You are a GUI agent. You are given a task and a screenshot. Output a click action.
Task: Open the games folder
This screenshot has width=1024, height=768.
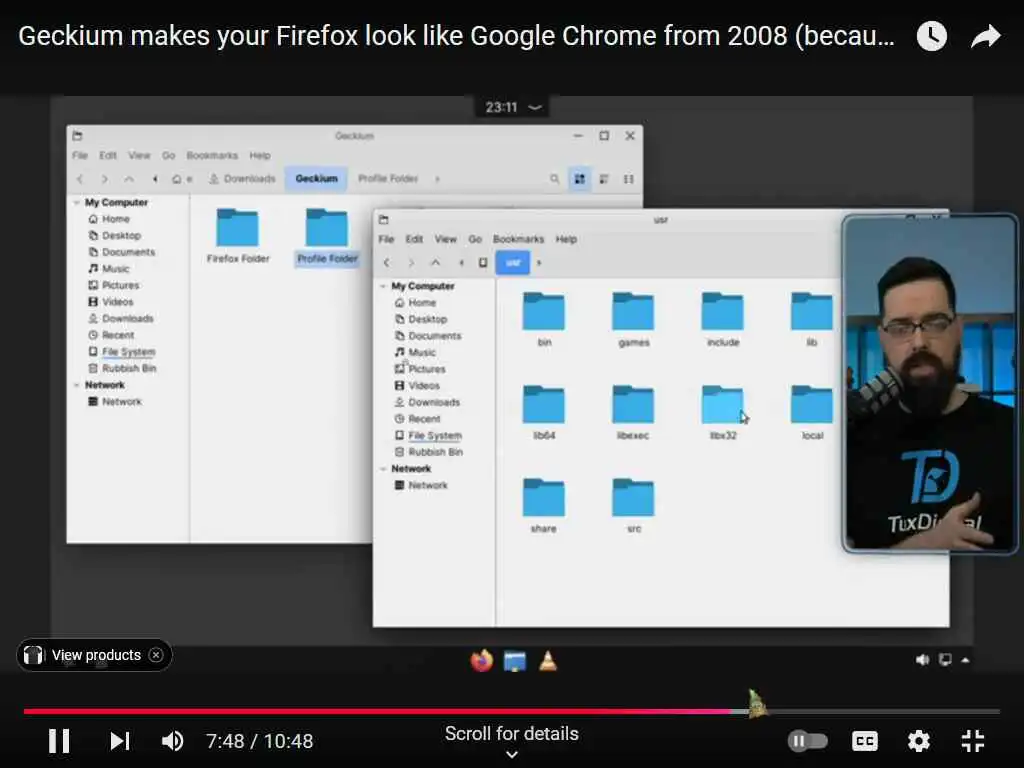coord(633,320)
